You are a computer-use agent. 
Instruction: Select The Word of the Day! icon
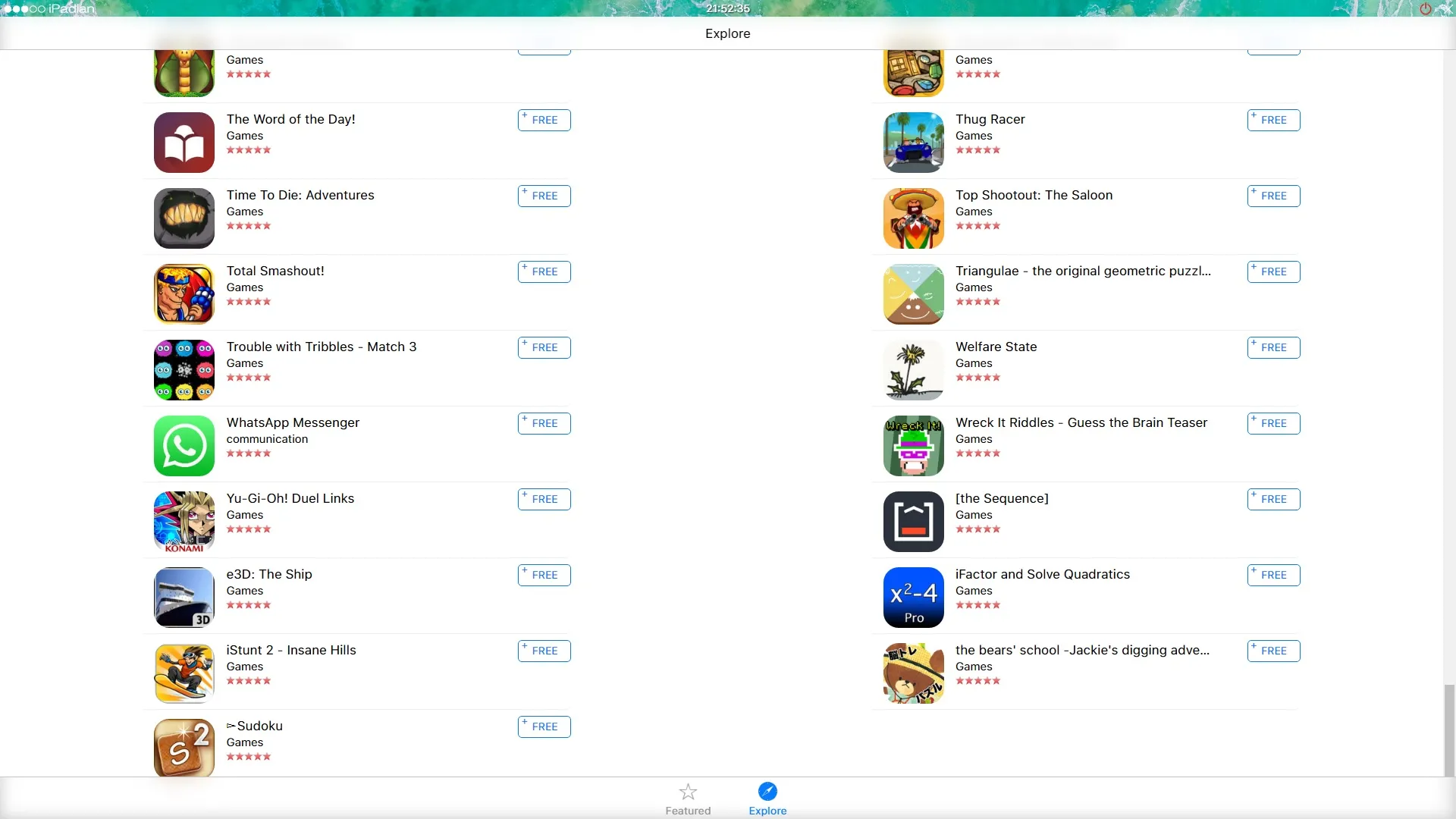point(184,143)
